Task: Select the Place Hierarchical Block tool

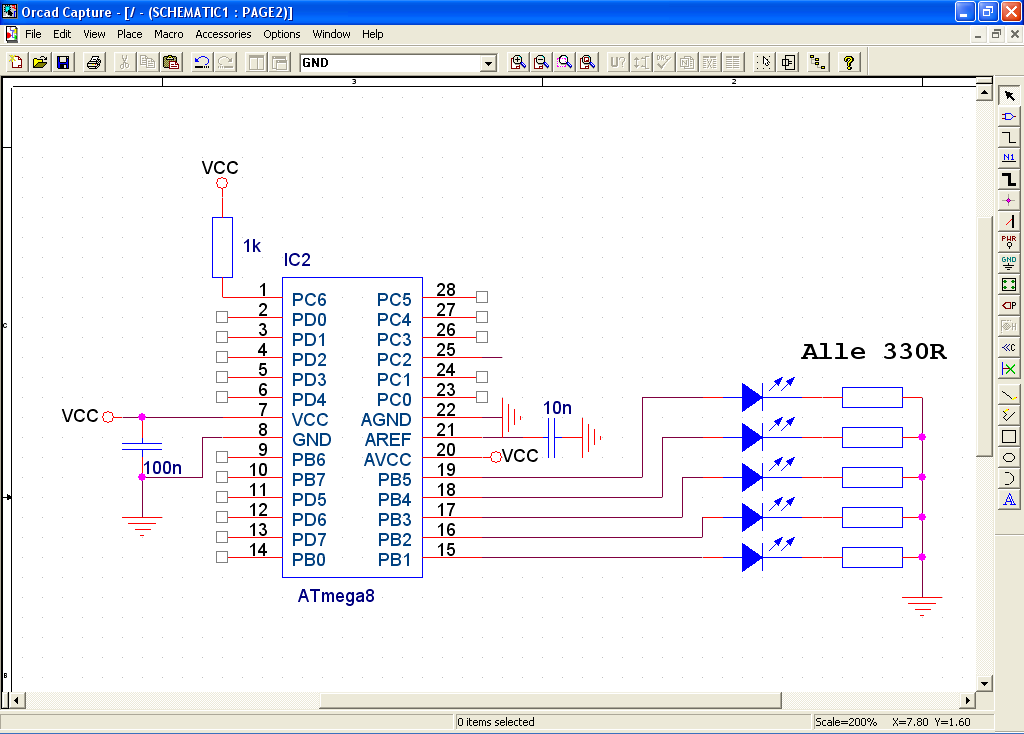Action: [1009, 284]
